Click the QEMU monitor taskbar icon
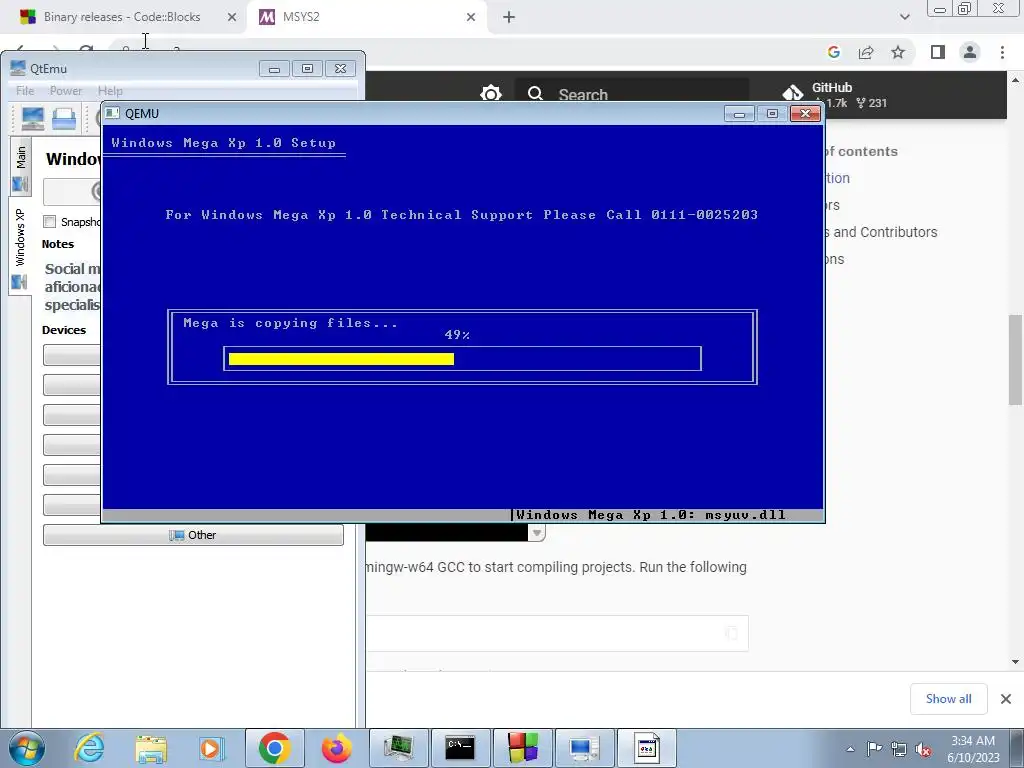The width and height of the screenshot is (1024, 768). tap(399, 748)
